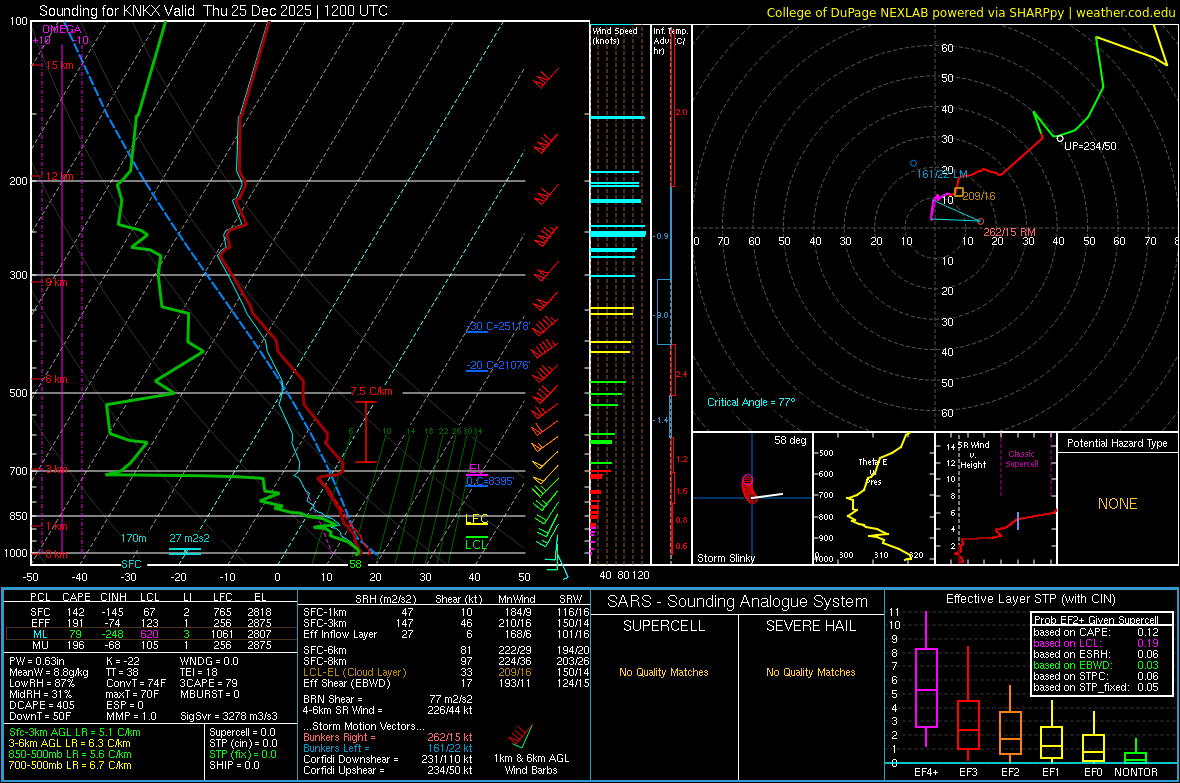Viewport: 1180px width, 783px height.
Task: Click 'PW = 0.63in' value
Action: tap(37, 661)
